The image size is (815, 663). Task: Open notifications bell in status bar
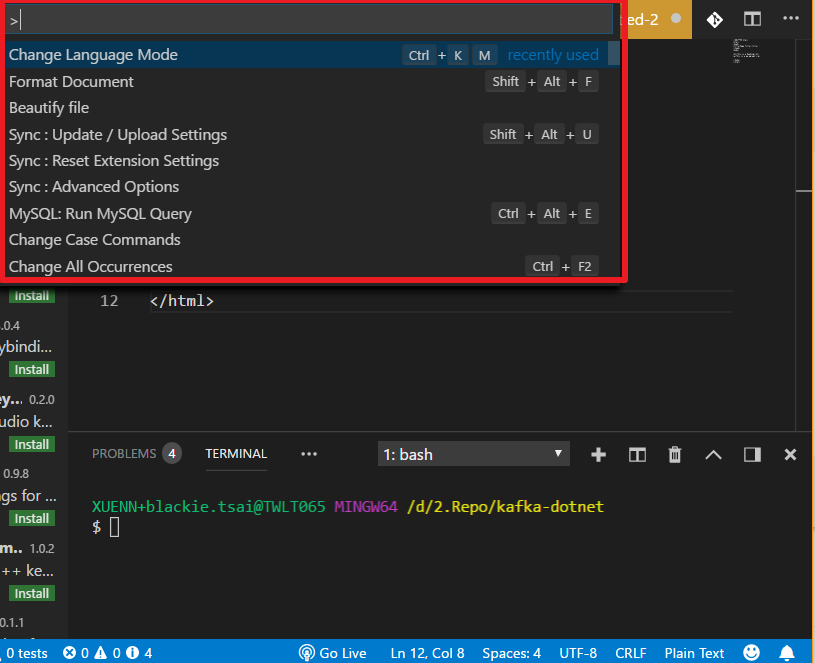coord(788,653)
